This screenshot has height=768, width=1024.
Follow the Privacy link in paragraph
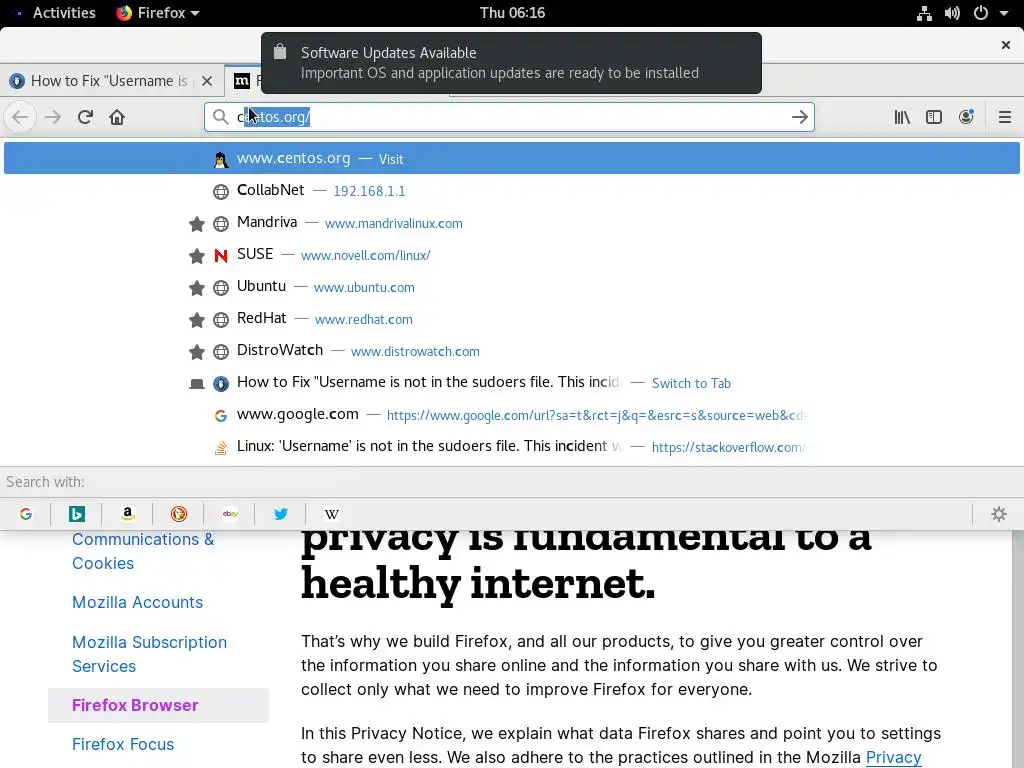tap(893, 758)
